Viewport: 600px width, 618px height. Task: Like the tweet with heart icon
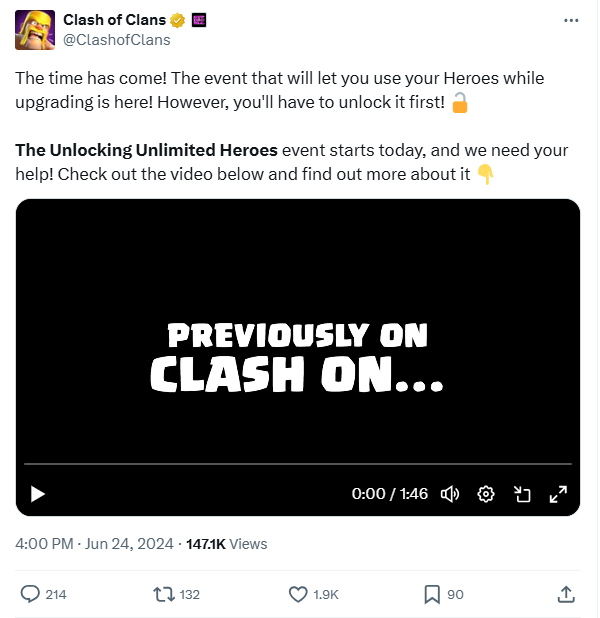coord(297,594)
